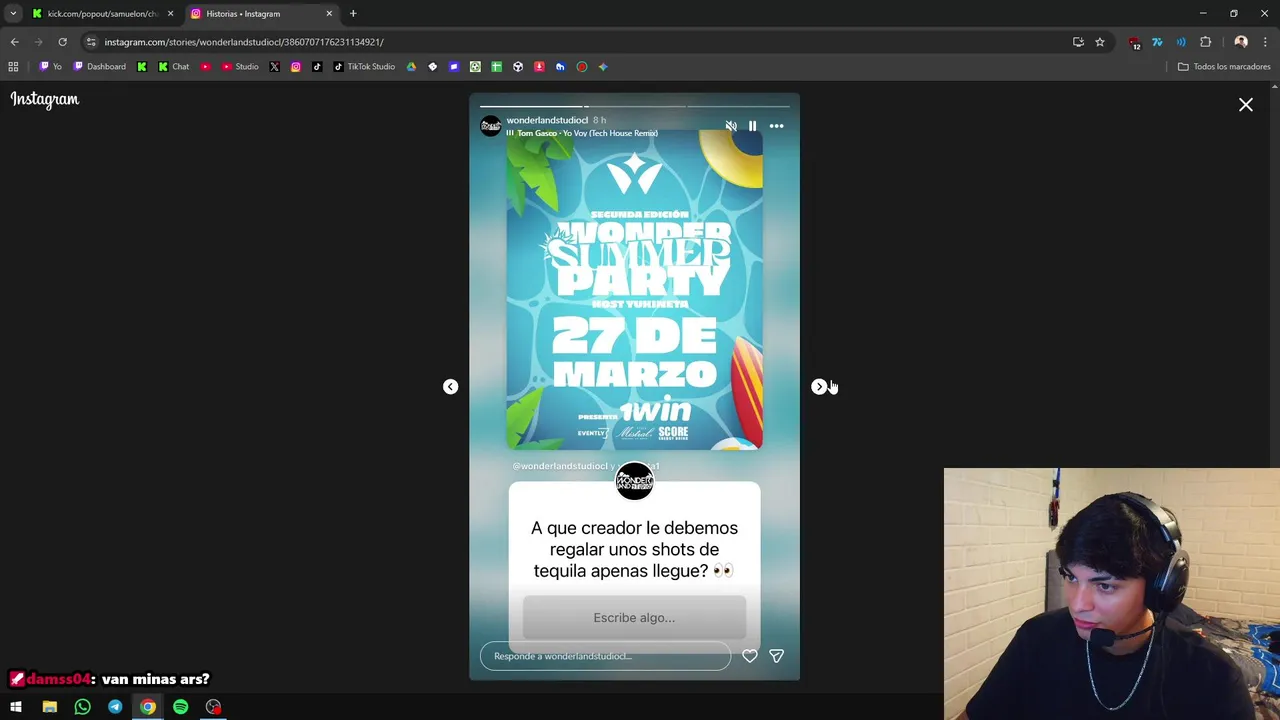Open Telegram from the taskbar

115,707
